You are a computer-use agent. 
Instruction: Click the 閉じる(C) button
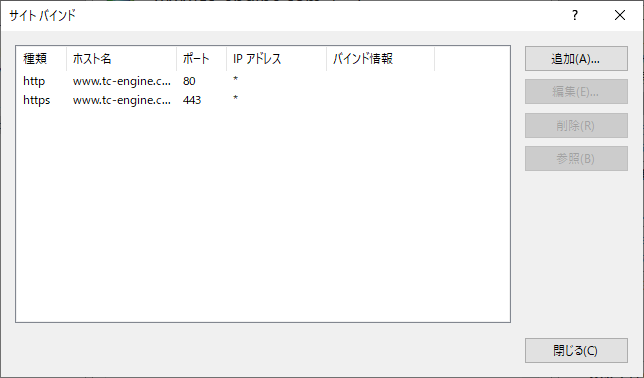pos(576,350)
